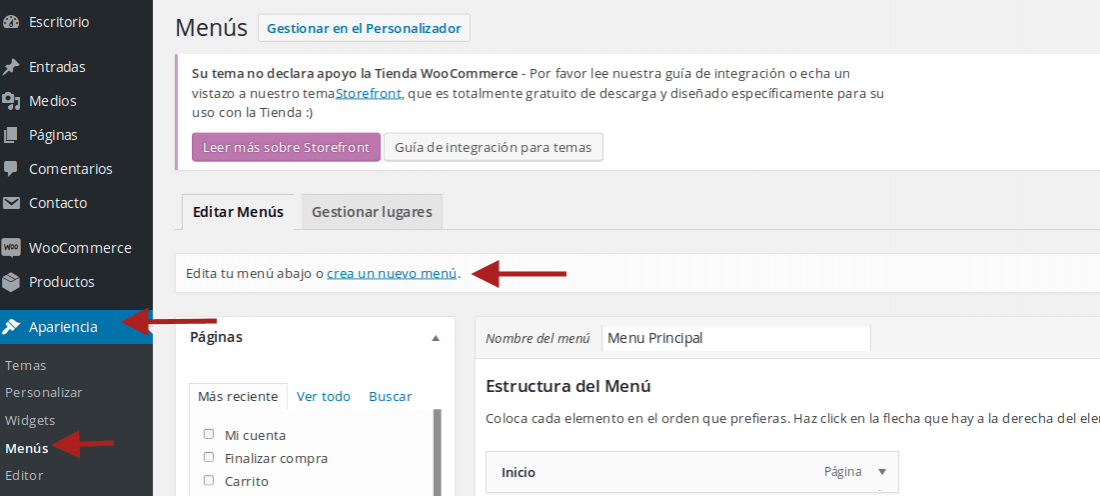Expand the Inicio menu item arrow
The image size is (1100, 496).
[x=883, y=472]
